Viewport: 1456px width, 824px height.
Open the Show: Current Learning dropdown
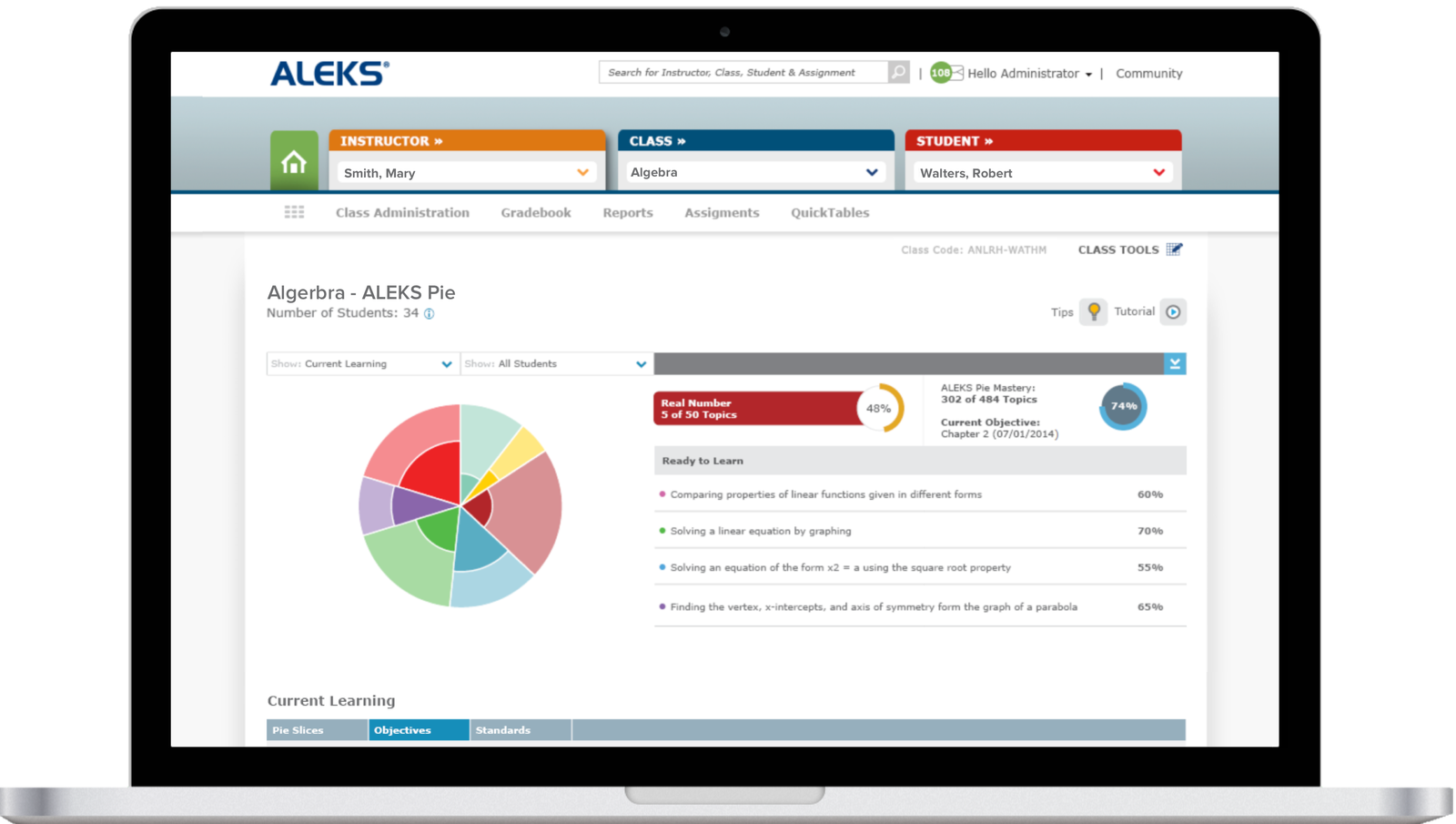(x=362, y=363)
